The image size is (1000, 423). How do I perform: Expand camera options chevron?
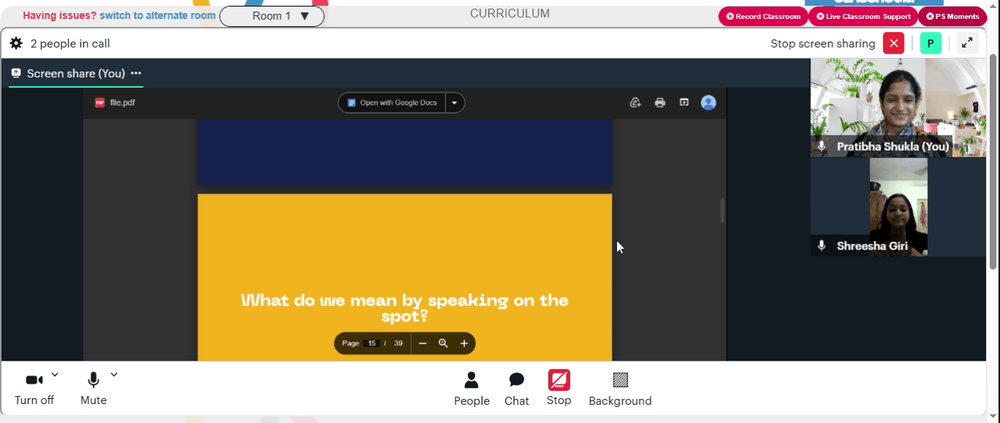55,375
